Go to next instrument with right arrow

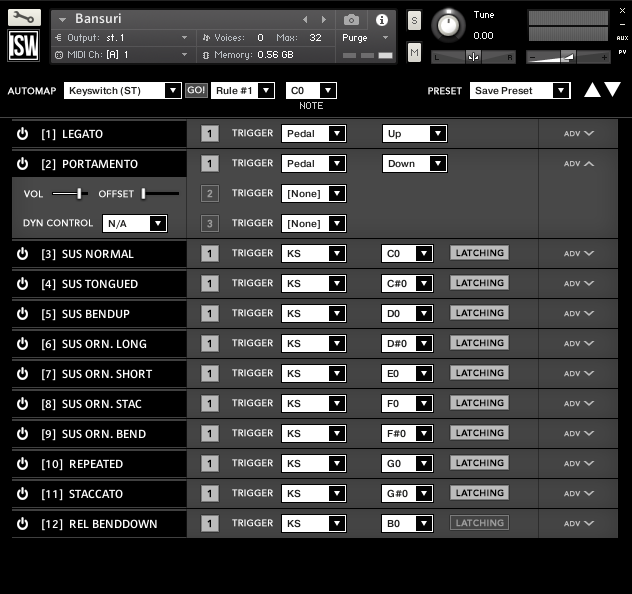(323, 19)
